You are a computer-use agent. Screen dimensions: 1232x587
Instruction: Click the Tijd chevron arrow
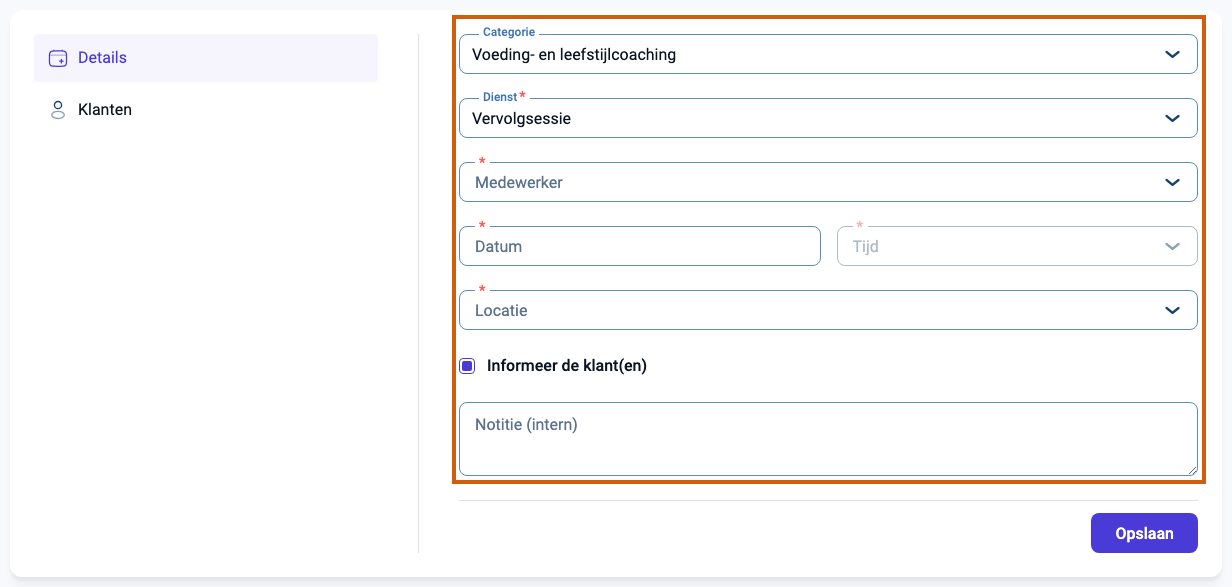point(1173,246)
